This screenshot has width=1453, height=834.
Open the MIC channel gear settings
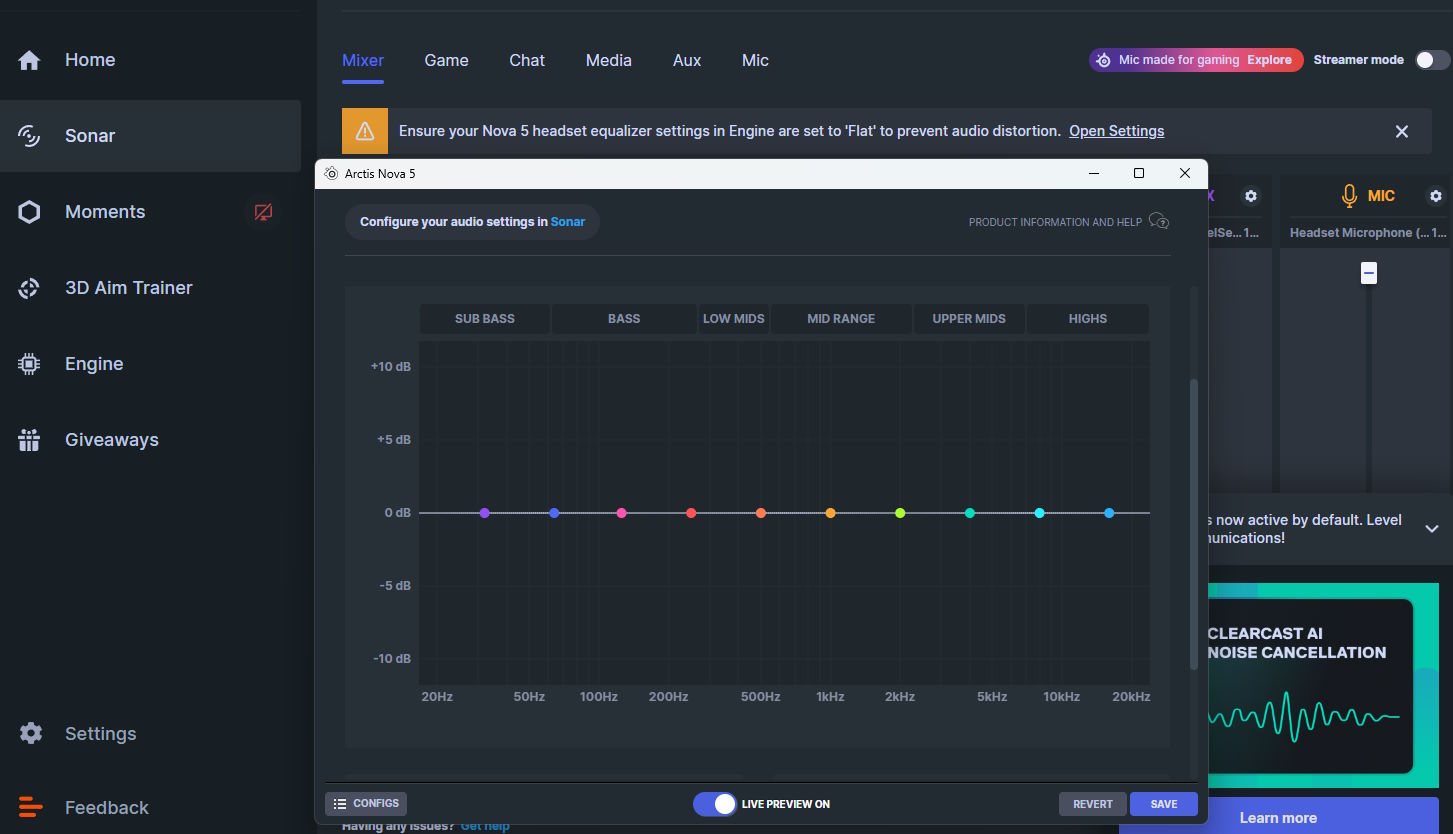(x=1436, y=196)
